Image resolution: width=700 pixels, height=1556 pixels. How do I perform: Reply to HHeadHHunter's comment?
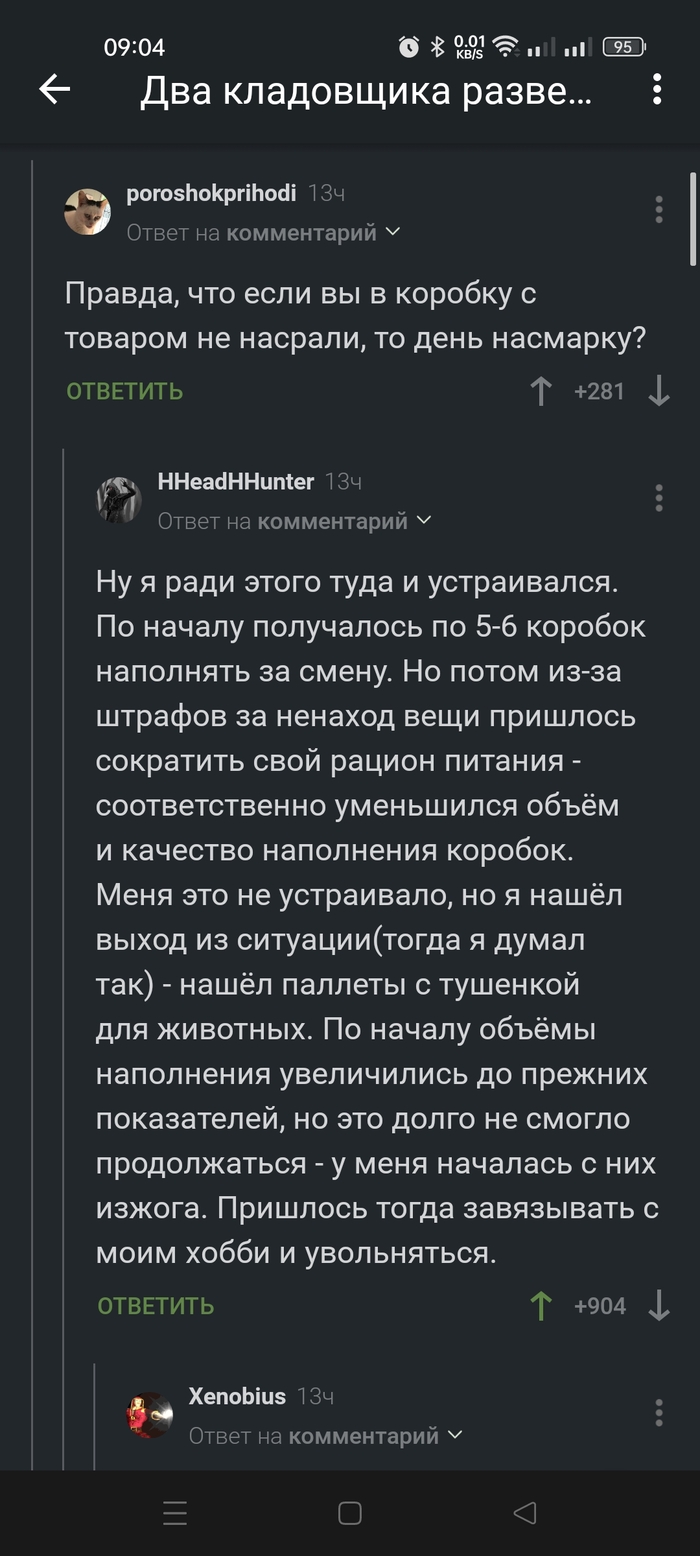(x=156, y=1306)
